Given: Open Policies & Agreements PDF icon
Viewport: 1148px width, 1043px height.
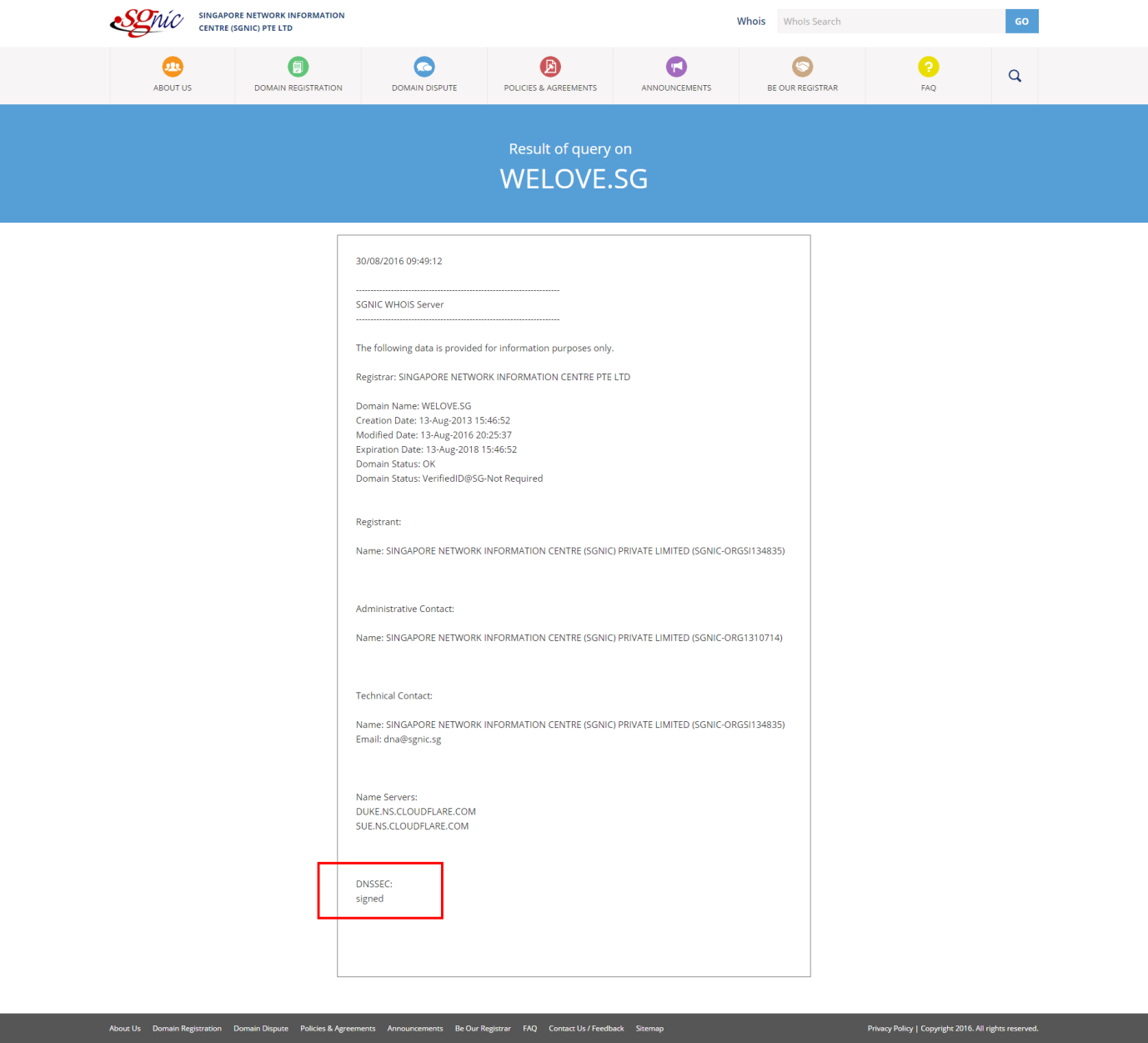Looking at the screenshot, I should 550,67.
